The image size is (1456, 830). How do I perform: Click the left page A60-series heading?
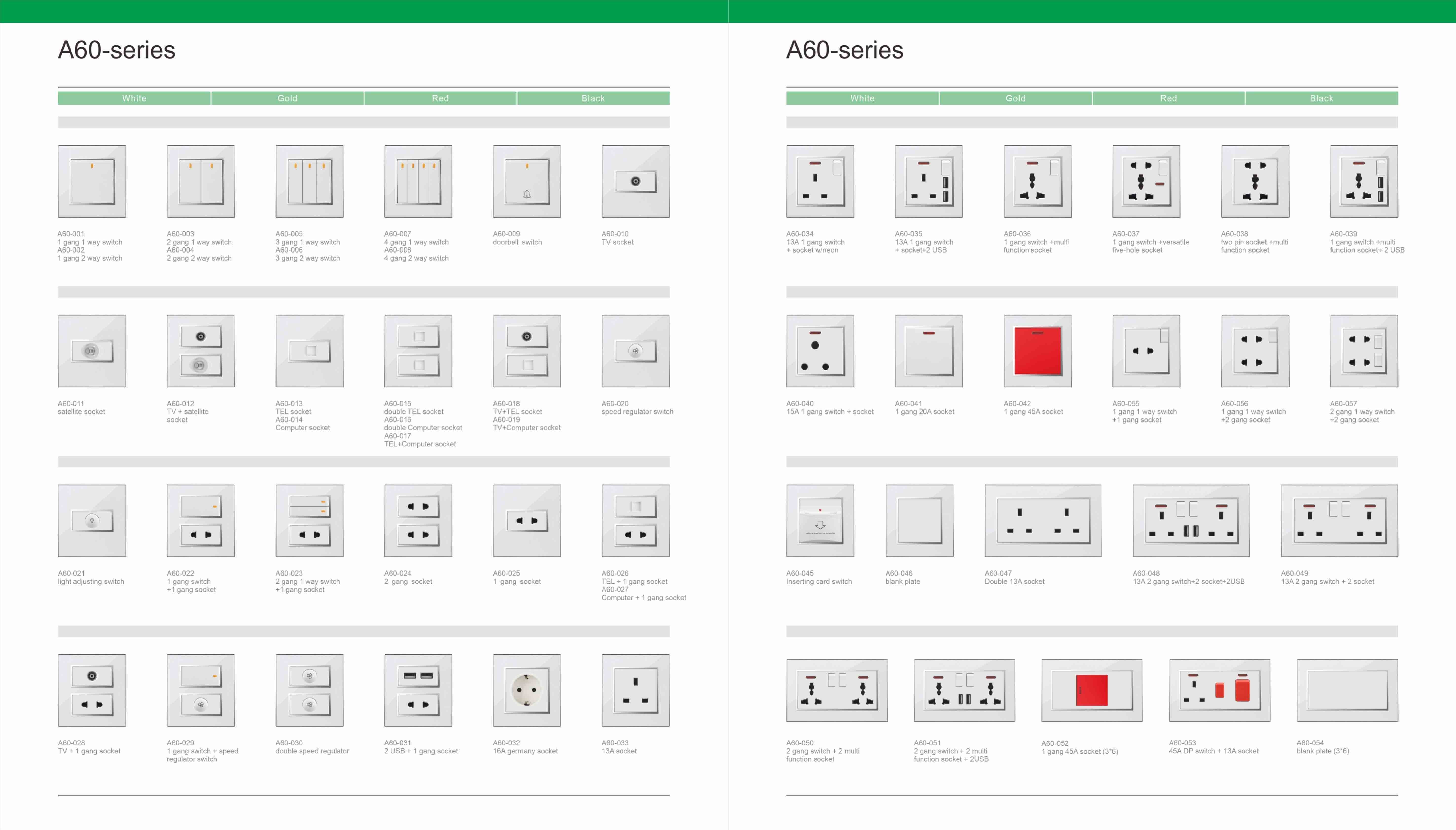pos(117,50)
